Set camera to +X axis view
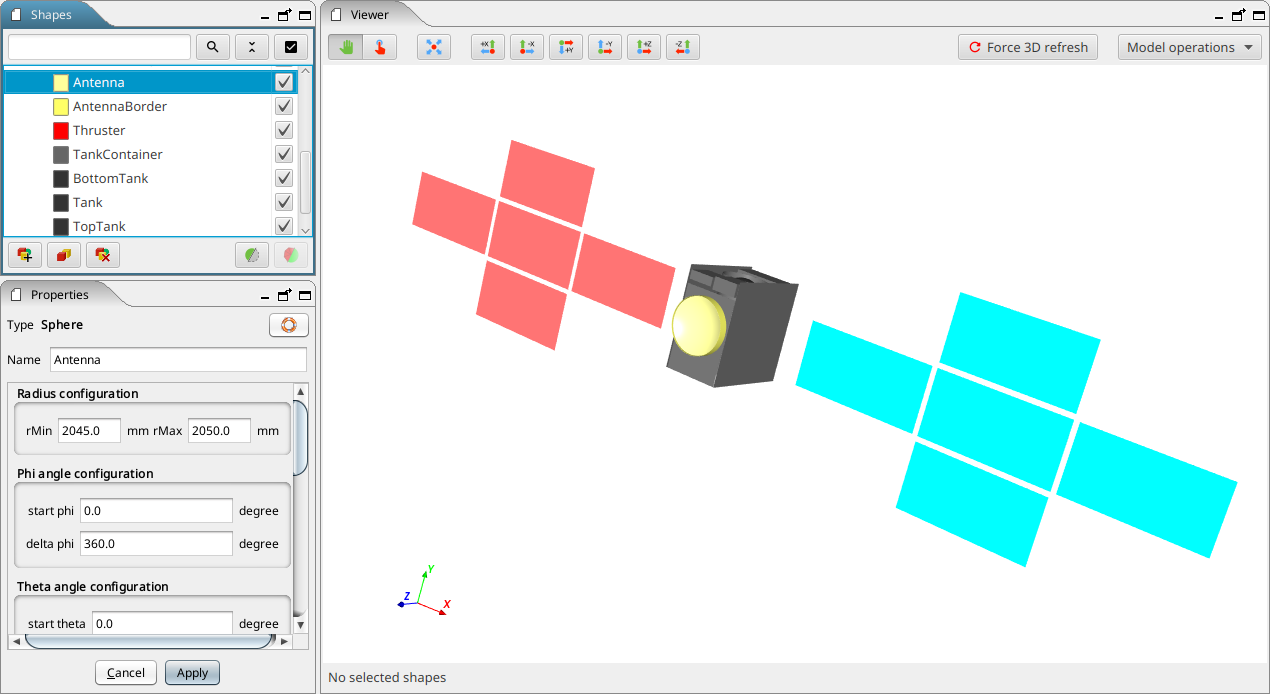This screenshot has width=1270, height=694. click(x=488, y=46)
